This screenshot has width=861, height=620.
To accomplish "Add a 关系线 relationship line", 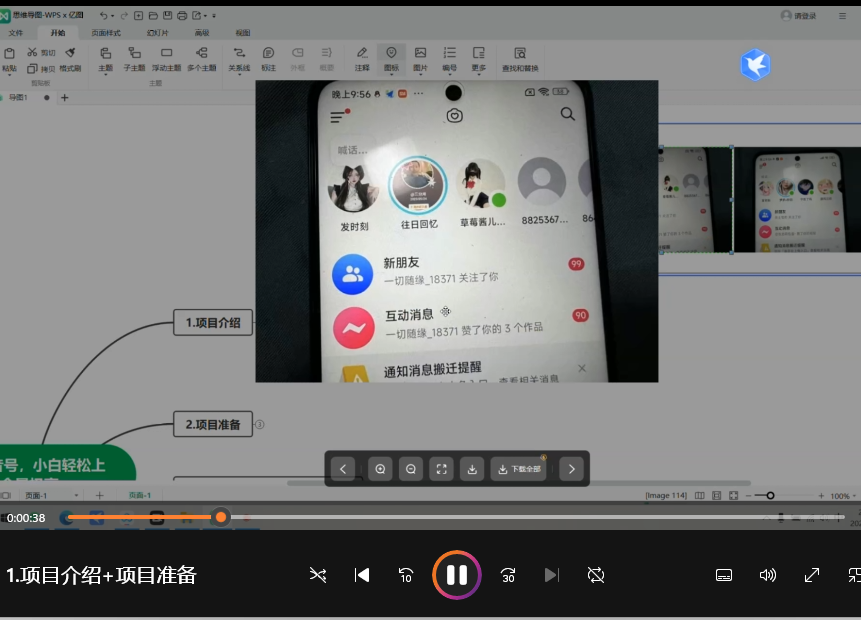I will point(239,60).
